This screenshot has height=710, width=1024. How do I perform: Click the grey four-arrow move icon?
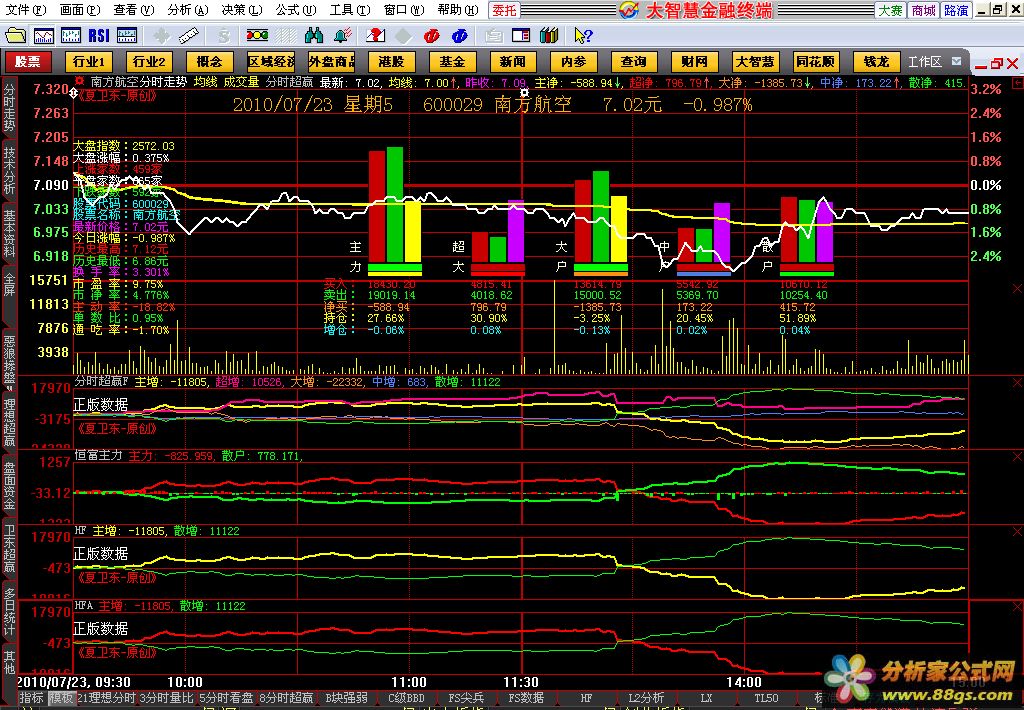coord(161,35)
